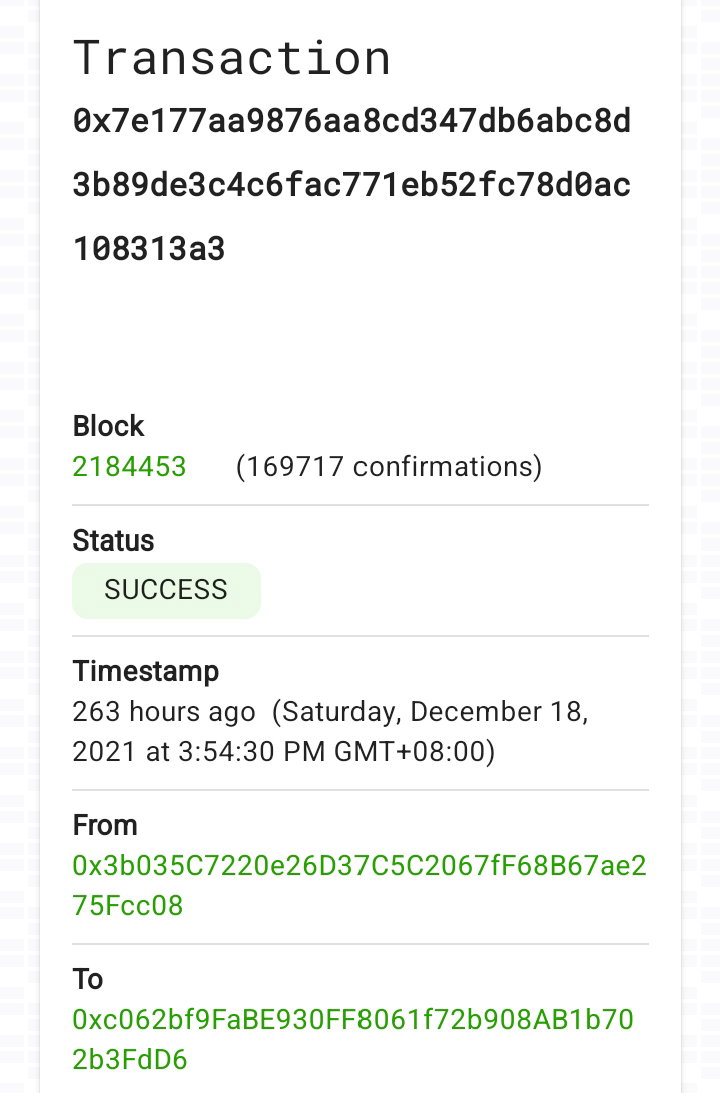Select the first hash line starting 0x7e177aa
Viewport: 720px width, 1093px height.
coord(351,121)
